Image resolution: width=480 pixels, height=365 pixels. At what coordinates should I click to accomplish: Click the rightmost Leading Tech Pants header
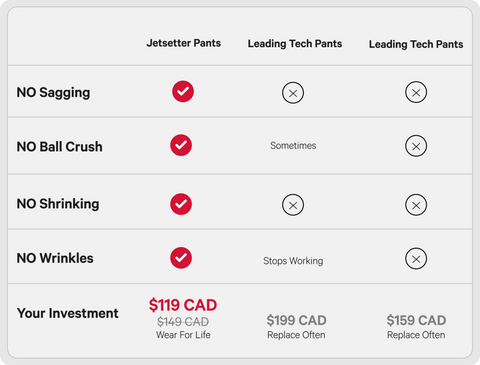tap(416, 44)
